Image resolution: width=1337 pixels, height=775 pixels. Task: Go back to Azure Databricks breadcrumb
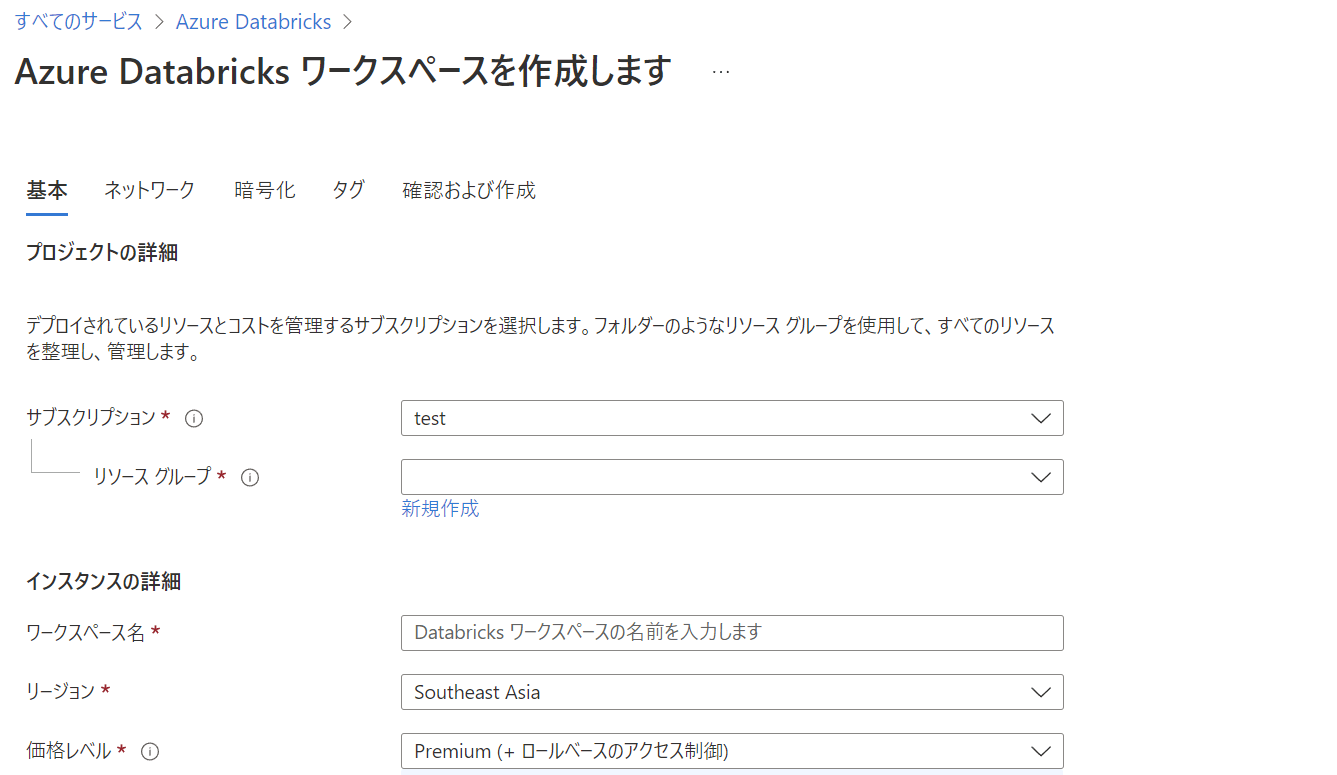pos(253,21)
